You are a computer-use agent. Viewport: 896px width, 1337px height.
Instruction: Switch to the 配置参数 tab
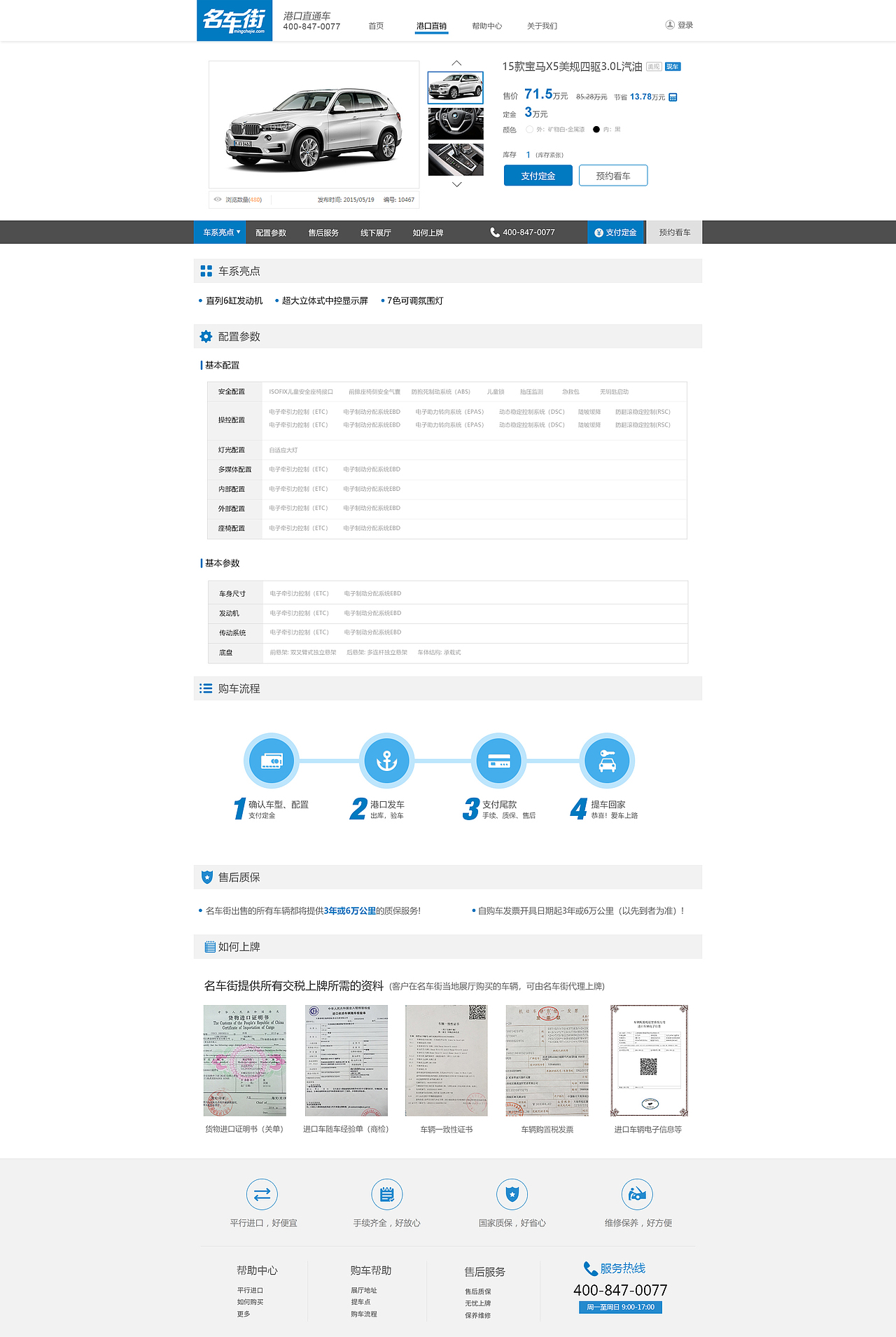point(271,233)
